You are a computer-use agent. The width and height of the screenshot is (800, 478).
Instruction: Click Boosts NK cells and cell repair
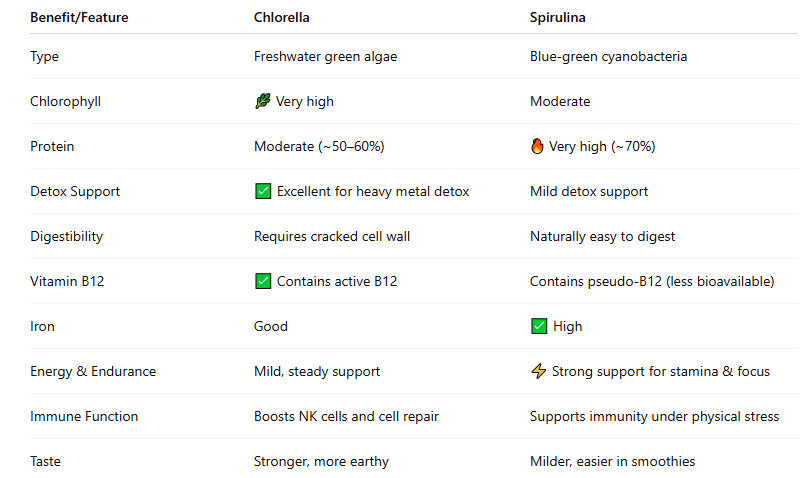(346, 416)
